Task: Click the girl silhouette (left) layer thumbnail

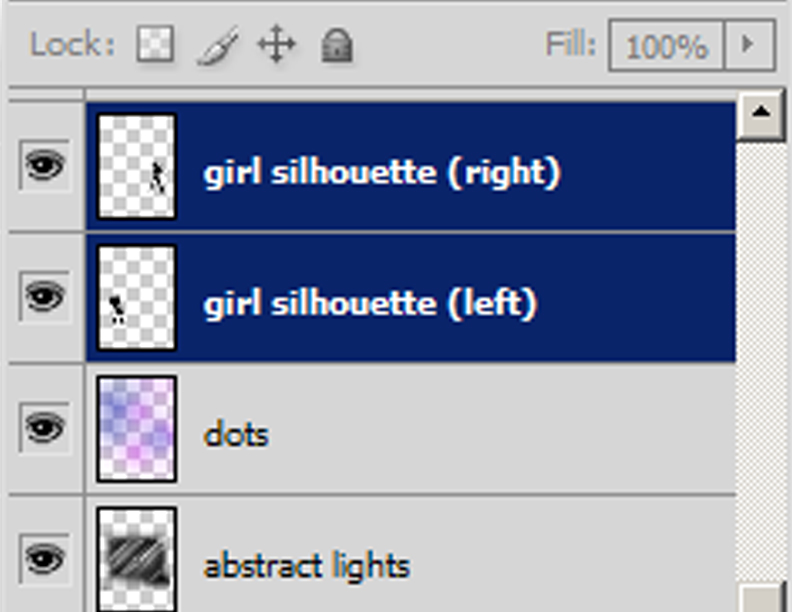Action: click(137, 298)
